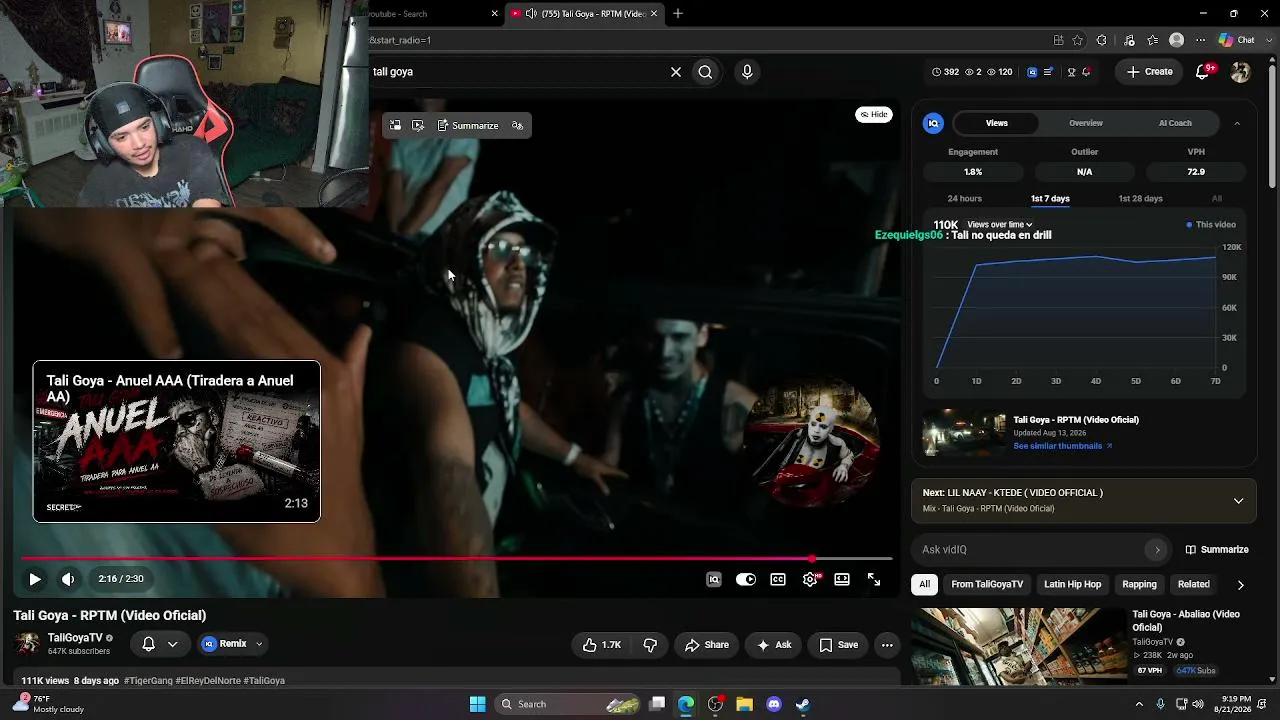This screenshot has height=720, width=1280.
Task: Click the Create button
Action: tap(1149, 72)
